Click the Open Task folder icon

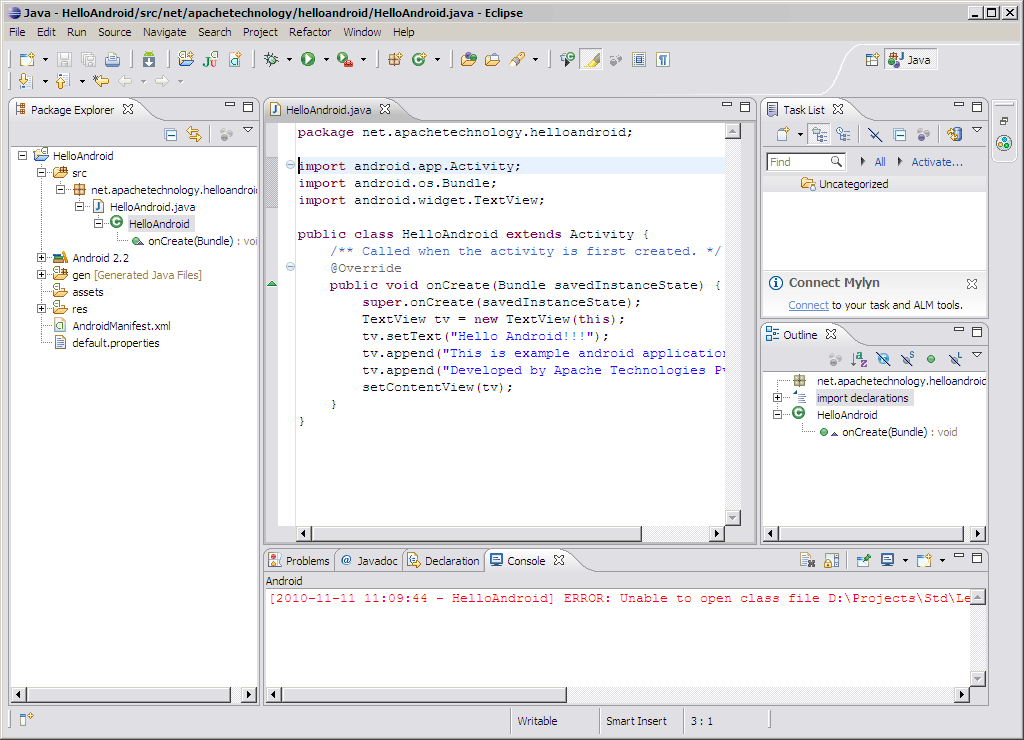[492, 59]
